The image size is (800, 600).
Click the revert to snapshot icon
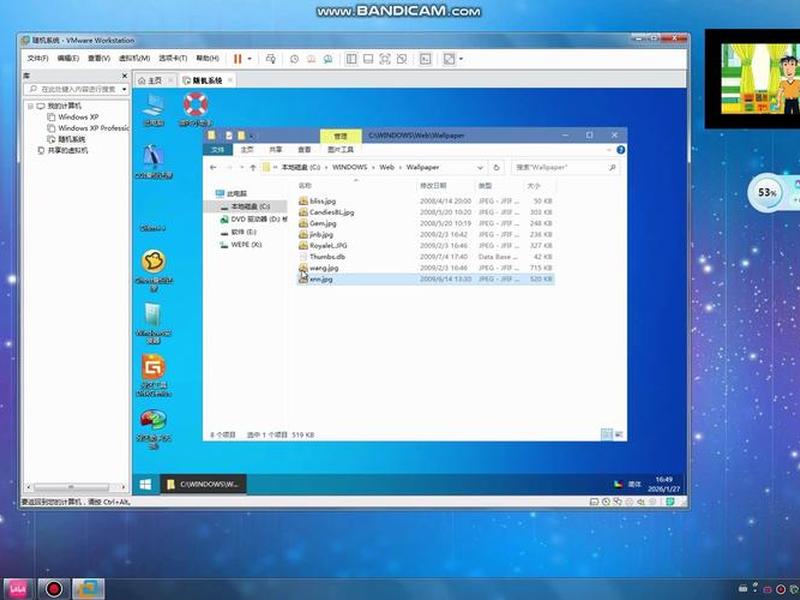pyautogui.click(x=311, y=59)
